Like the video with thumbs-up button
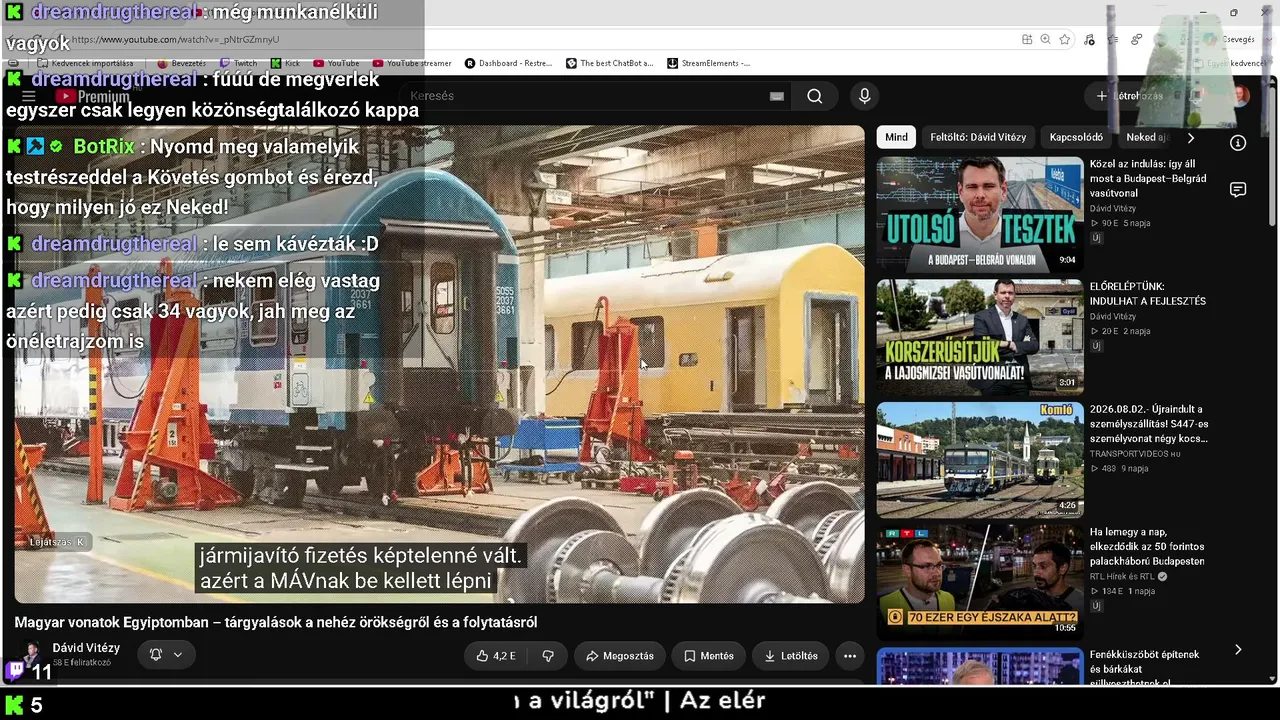 tap(496, 656)
